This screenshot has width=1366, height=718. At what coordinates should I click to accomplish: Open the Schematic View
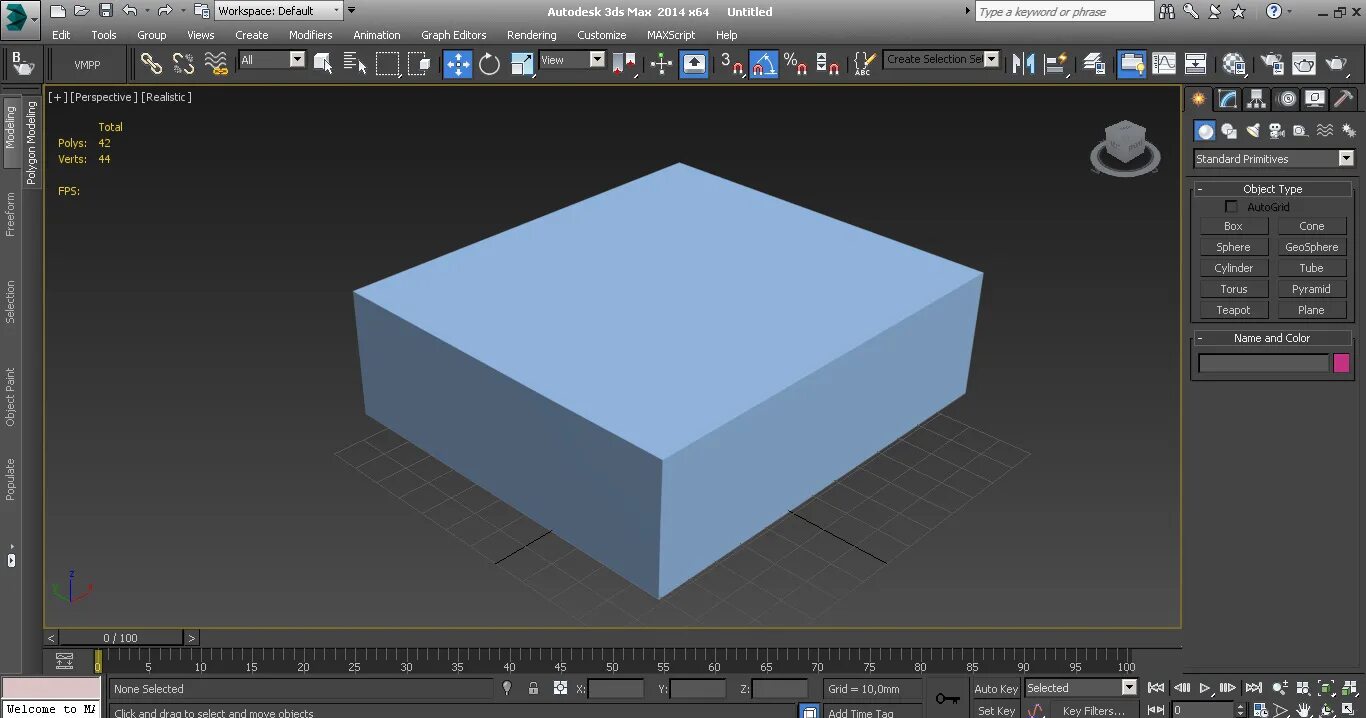1196,64
